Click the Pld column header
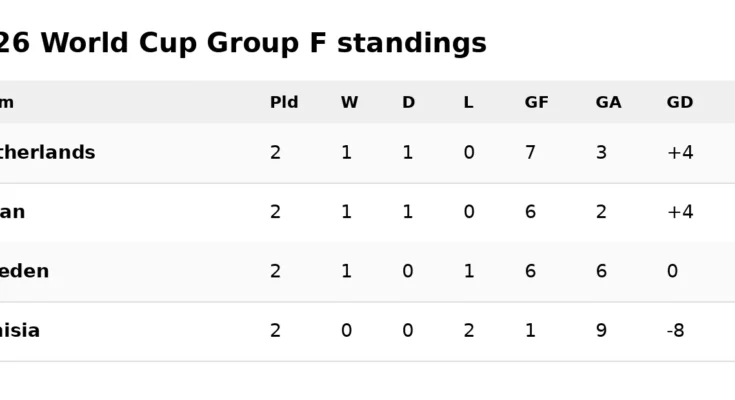 coord(284,102)
